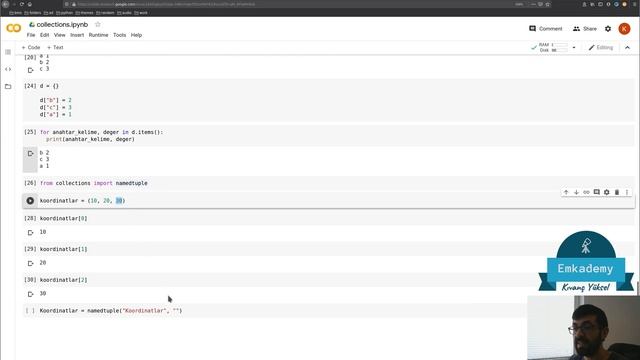Copy link to selected cell
Screen dimensions: 640x360
[x=587, y=192]
